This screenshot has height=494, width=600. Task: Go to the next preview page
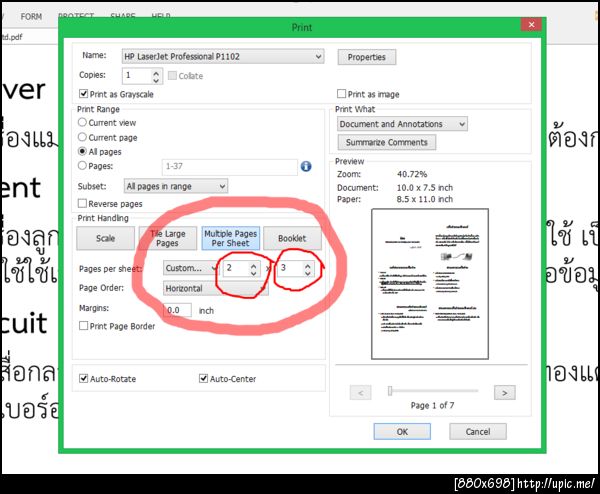(x=504, y=393)
